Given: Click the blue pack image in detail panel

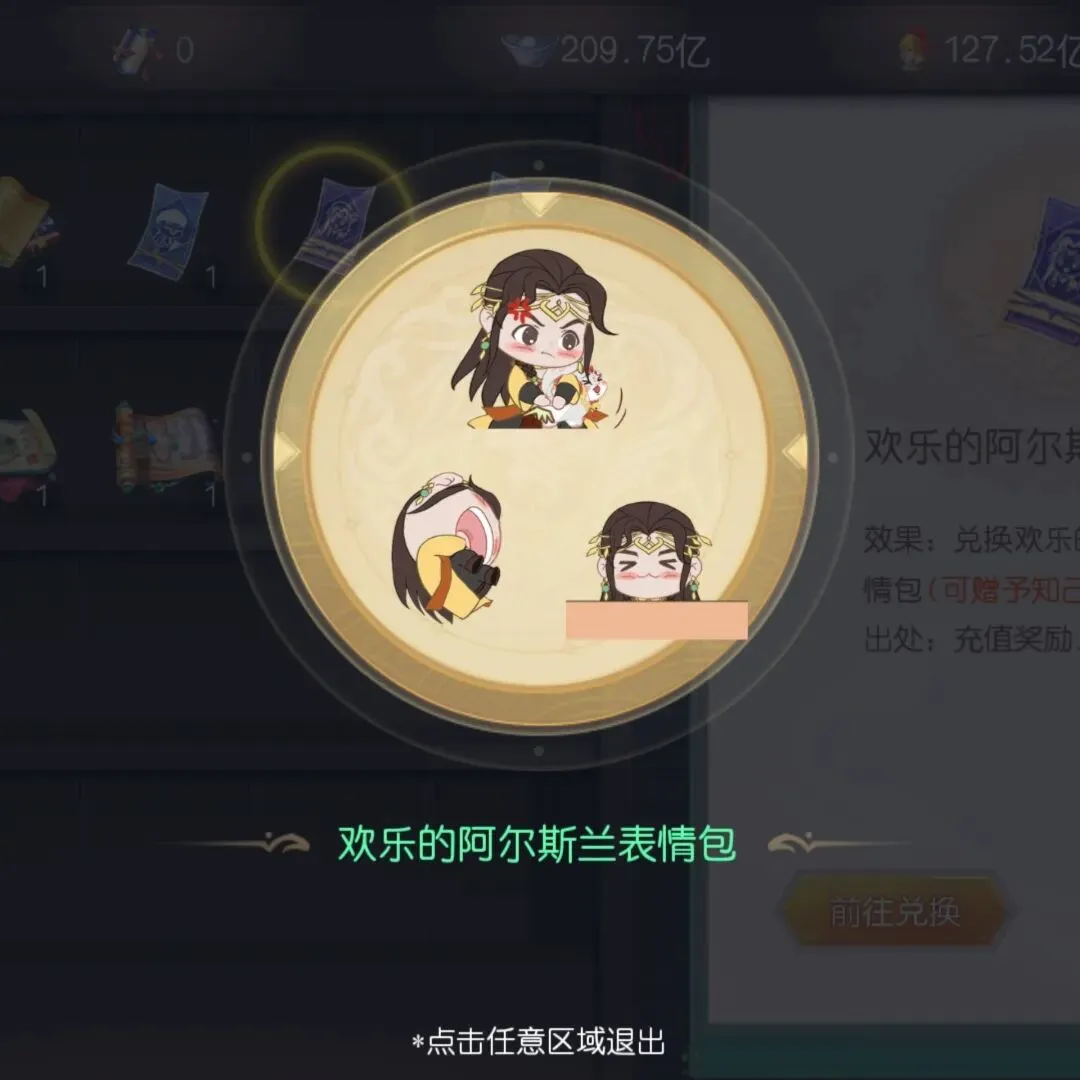Looking at the screenshot, I should click(x=1044, y=270).
